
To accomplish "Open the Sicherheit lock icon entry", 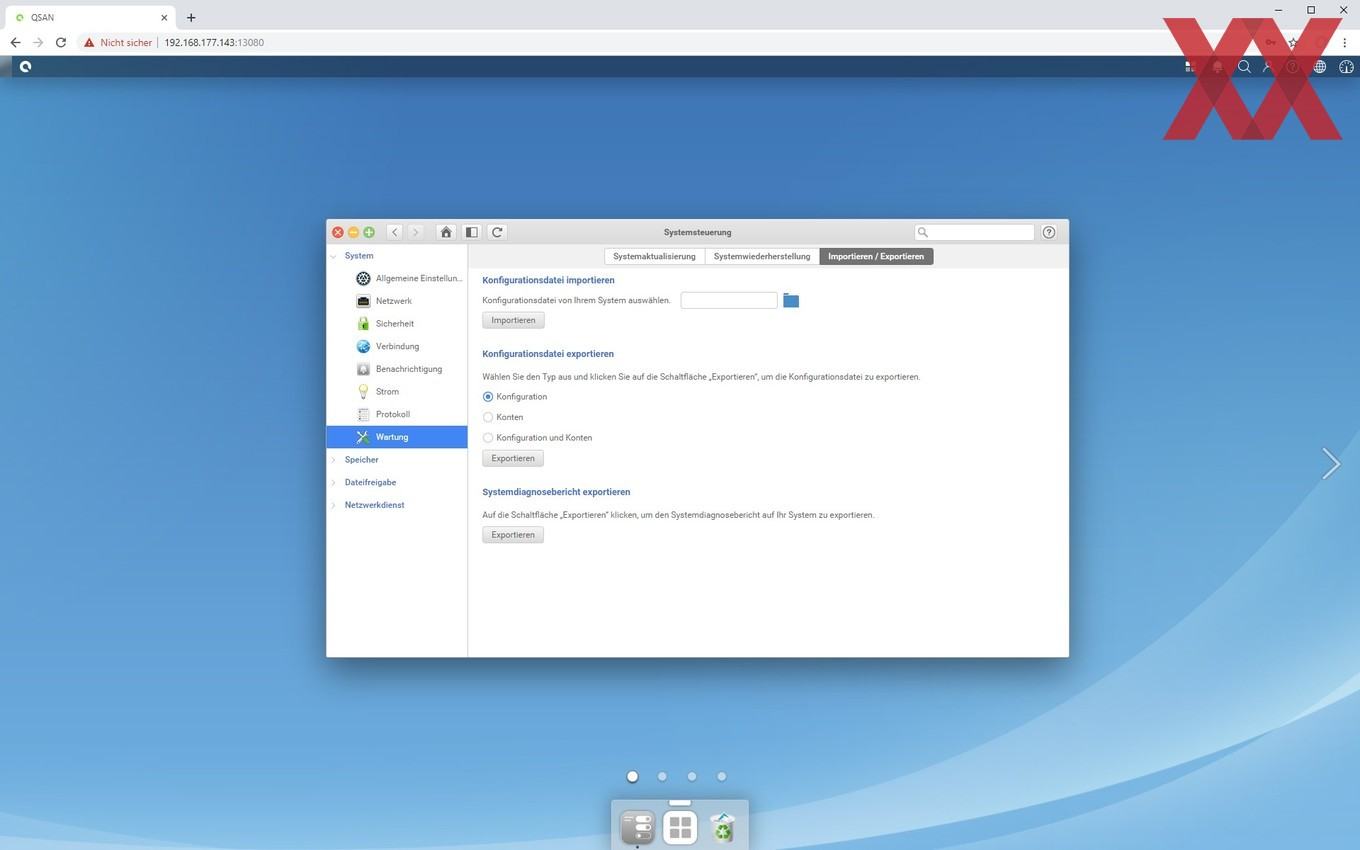I will 363,323.
